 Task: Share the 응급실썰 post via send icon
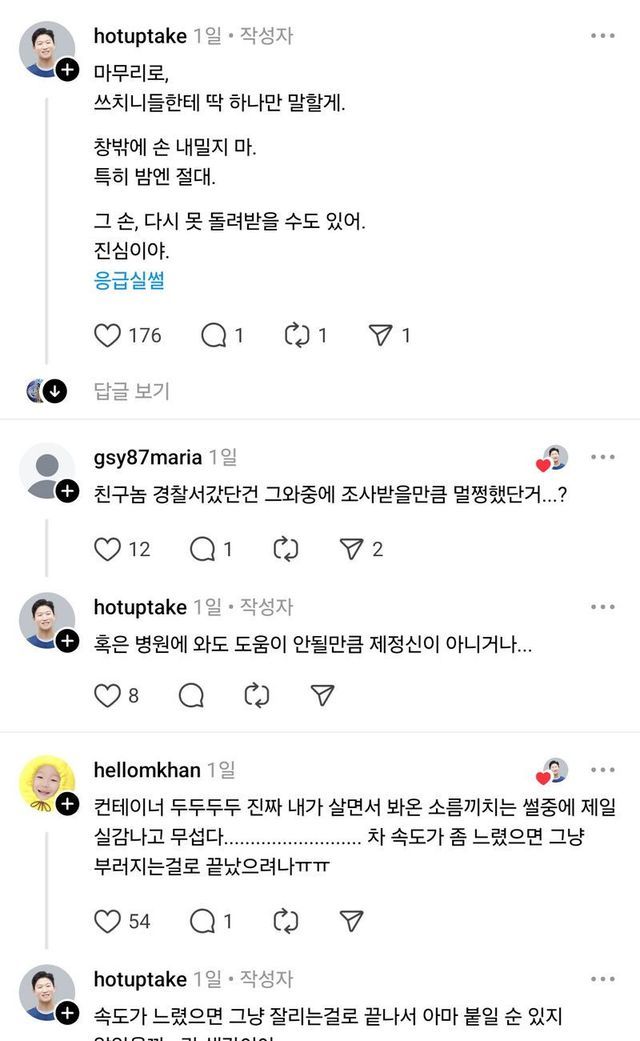pyautogui.click(x=380, y=336)
